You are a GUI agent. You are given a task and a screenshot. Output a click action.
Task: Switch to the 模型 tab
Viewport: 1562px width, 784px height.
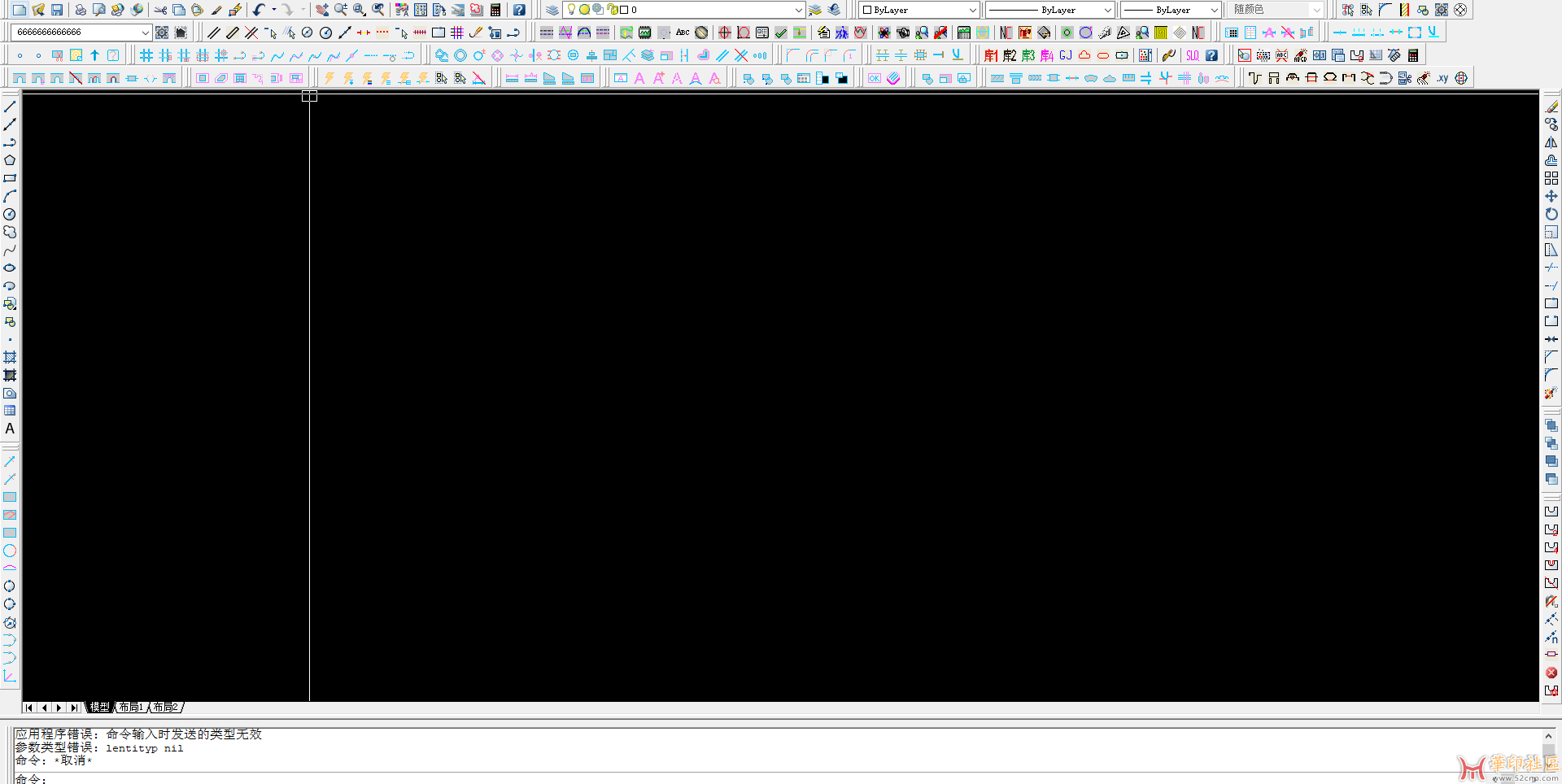(99, 708)
